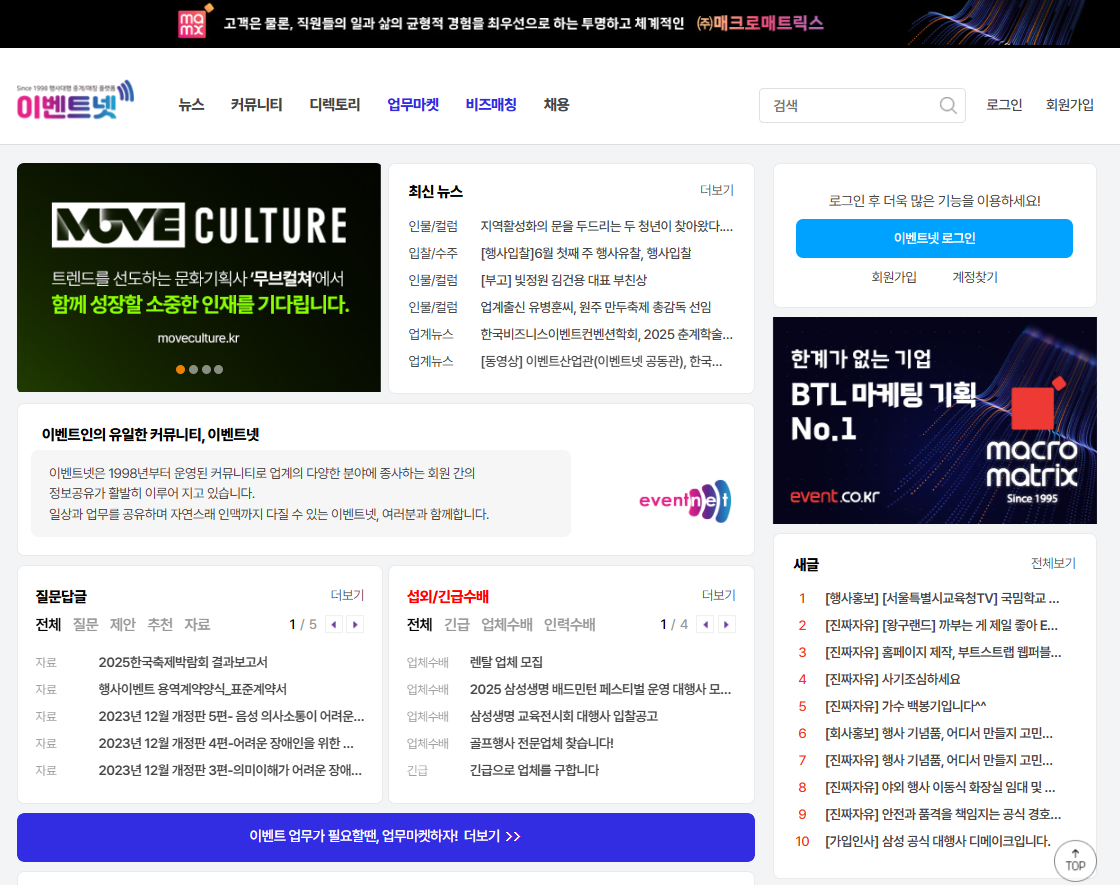Click 로그인 link in header
Viewport: 1120px width, 885px height.
[x=1004, y=105]
